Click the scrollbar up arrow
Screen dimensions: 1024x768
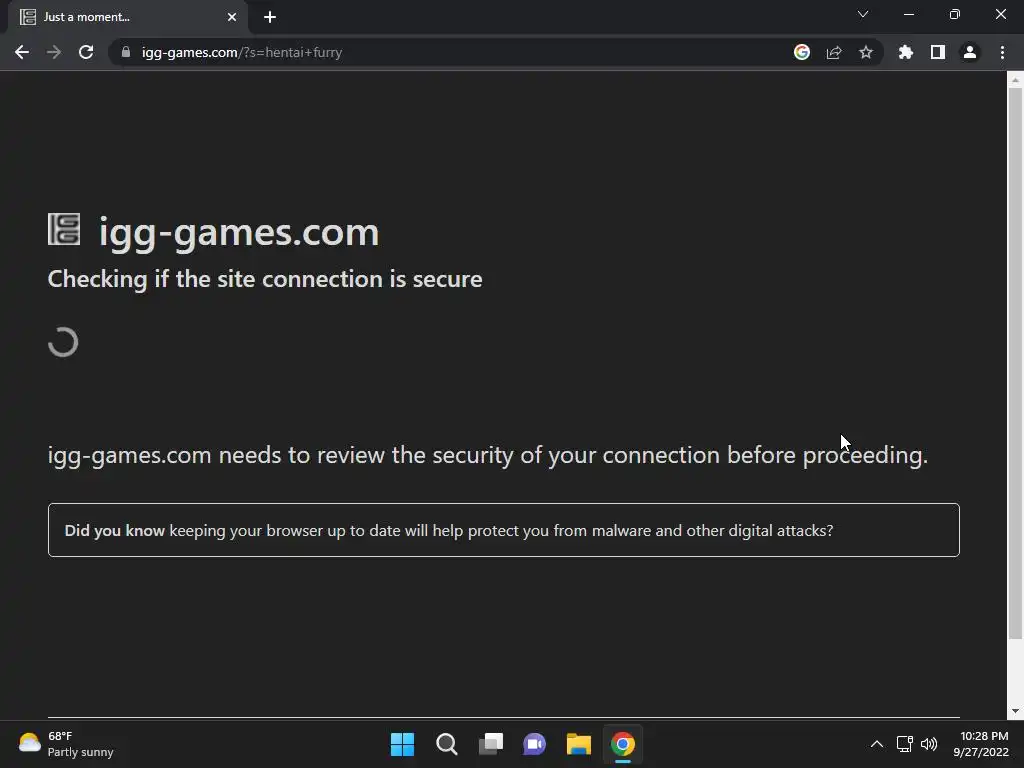pos(1015,80)
